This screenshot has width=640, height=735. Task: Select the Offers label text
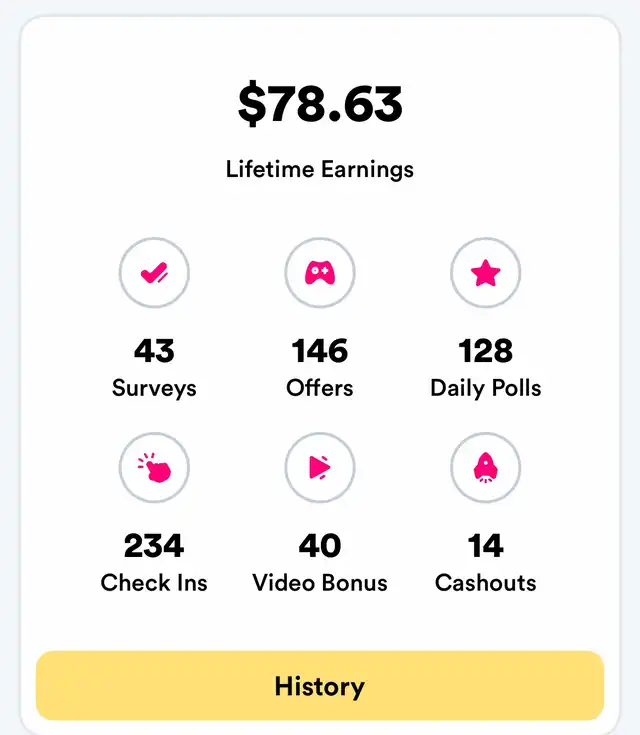pos(320,388)
